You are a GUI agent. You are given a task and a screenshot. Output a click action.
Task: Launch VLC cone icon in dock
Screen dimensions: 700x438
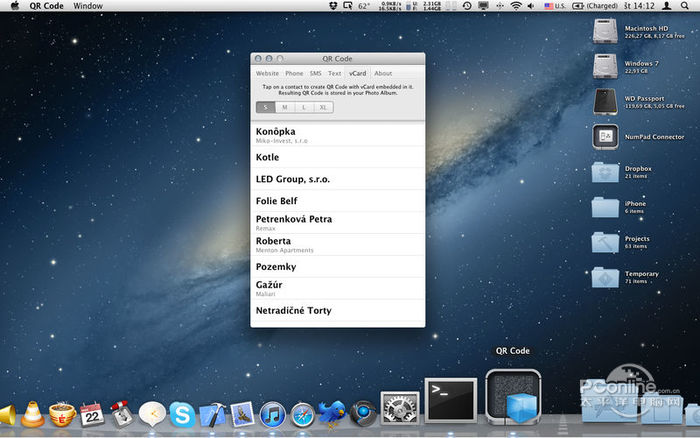pos(32,414)
